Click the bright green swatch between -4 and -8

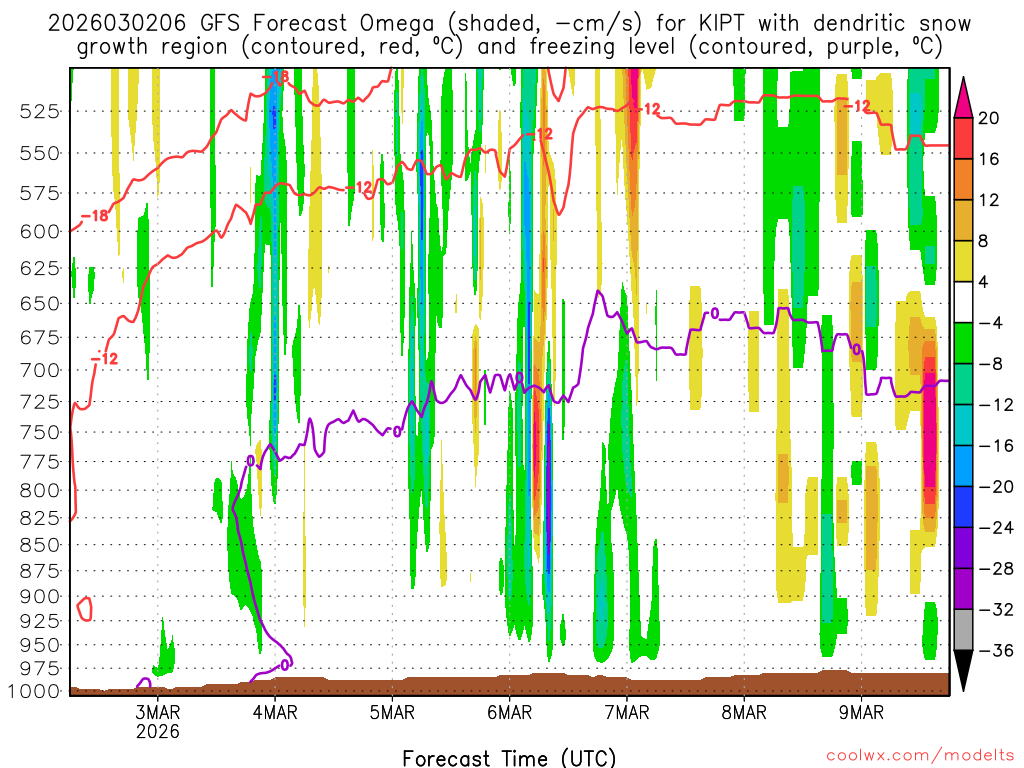[x=963, y=344]
